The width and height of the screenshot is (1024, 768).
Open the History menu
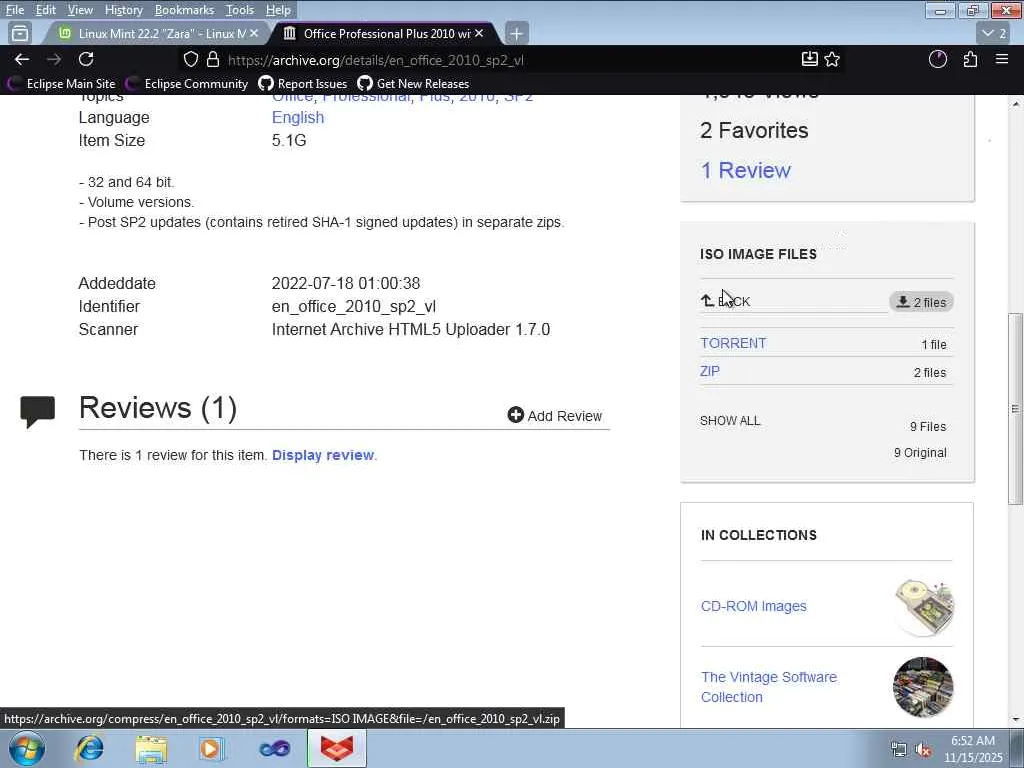click(123, 10)
